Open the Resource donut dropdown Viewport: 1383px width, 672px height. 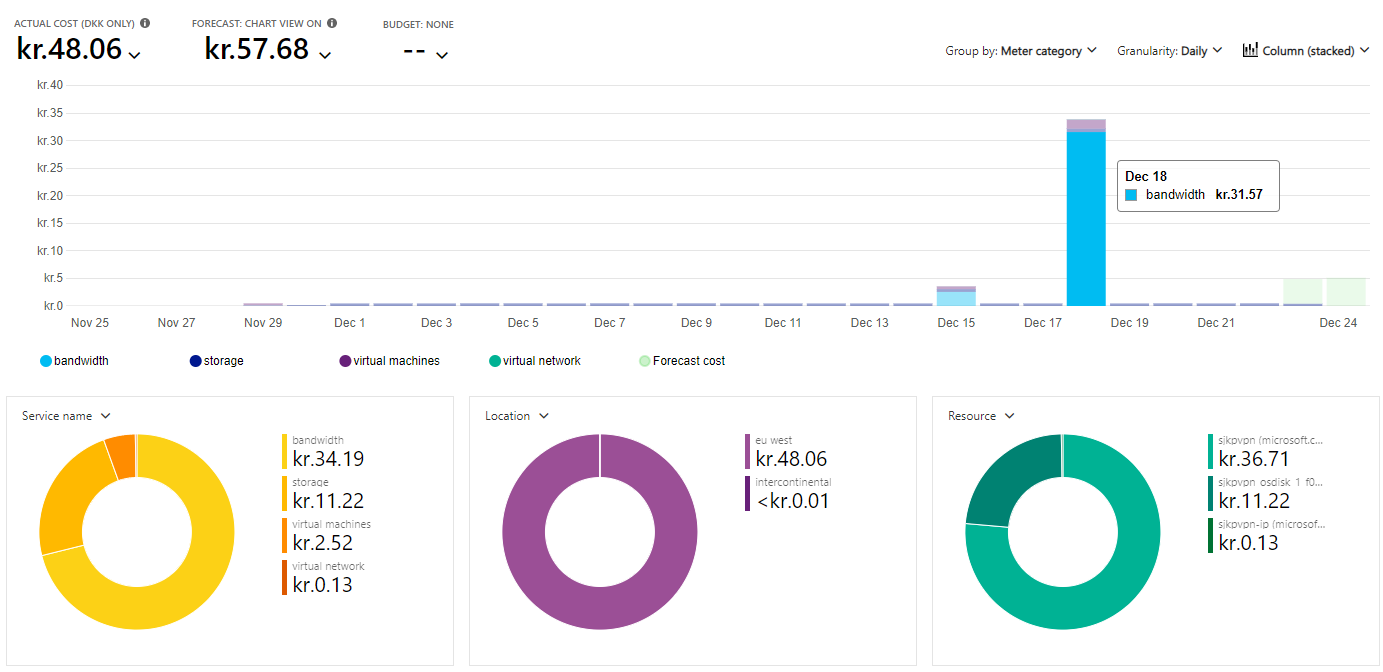point(981,416)
